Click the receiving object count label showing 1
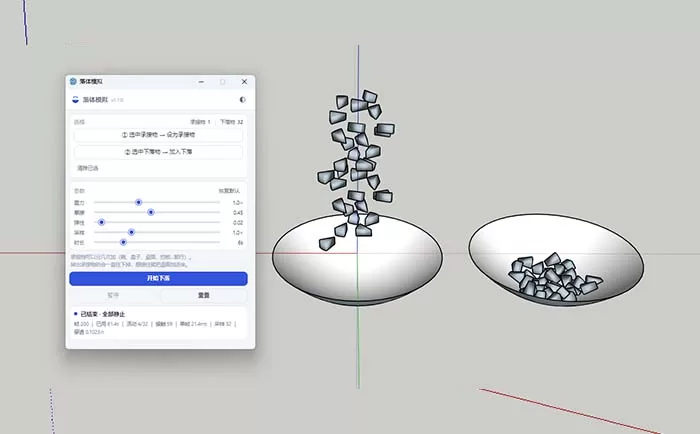This screenshot has height=434, width=700. click(x=200, y=122)
